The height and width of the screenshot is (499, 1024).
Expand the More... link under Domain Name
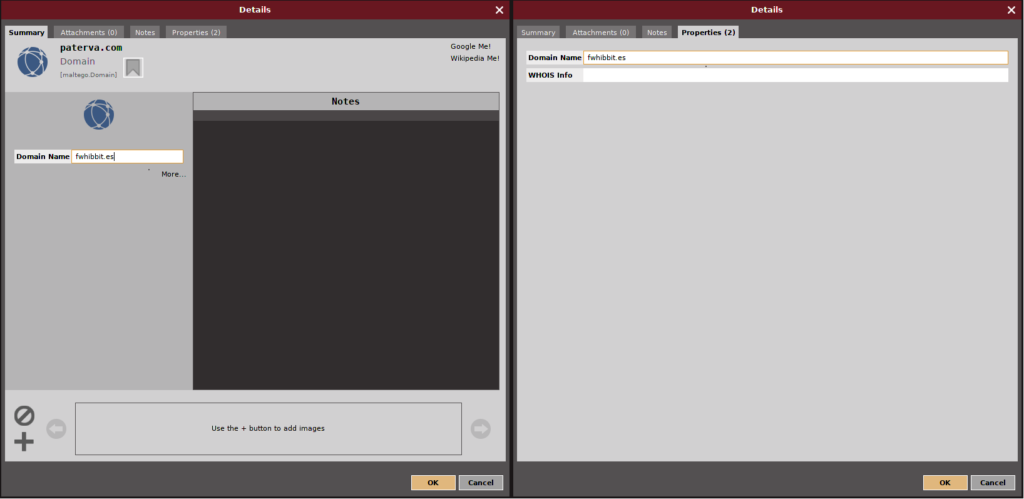[173, 174]
